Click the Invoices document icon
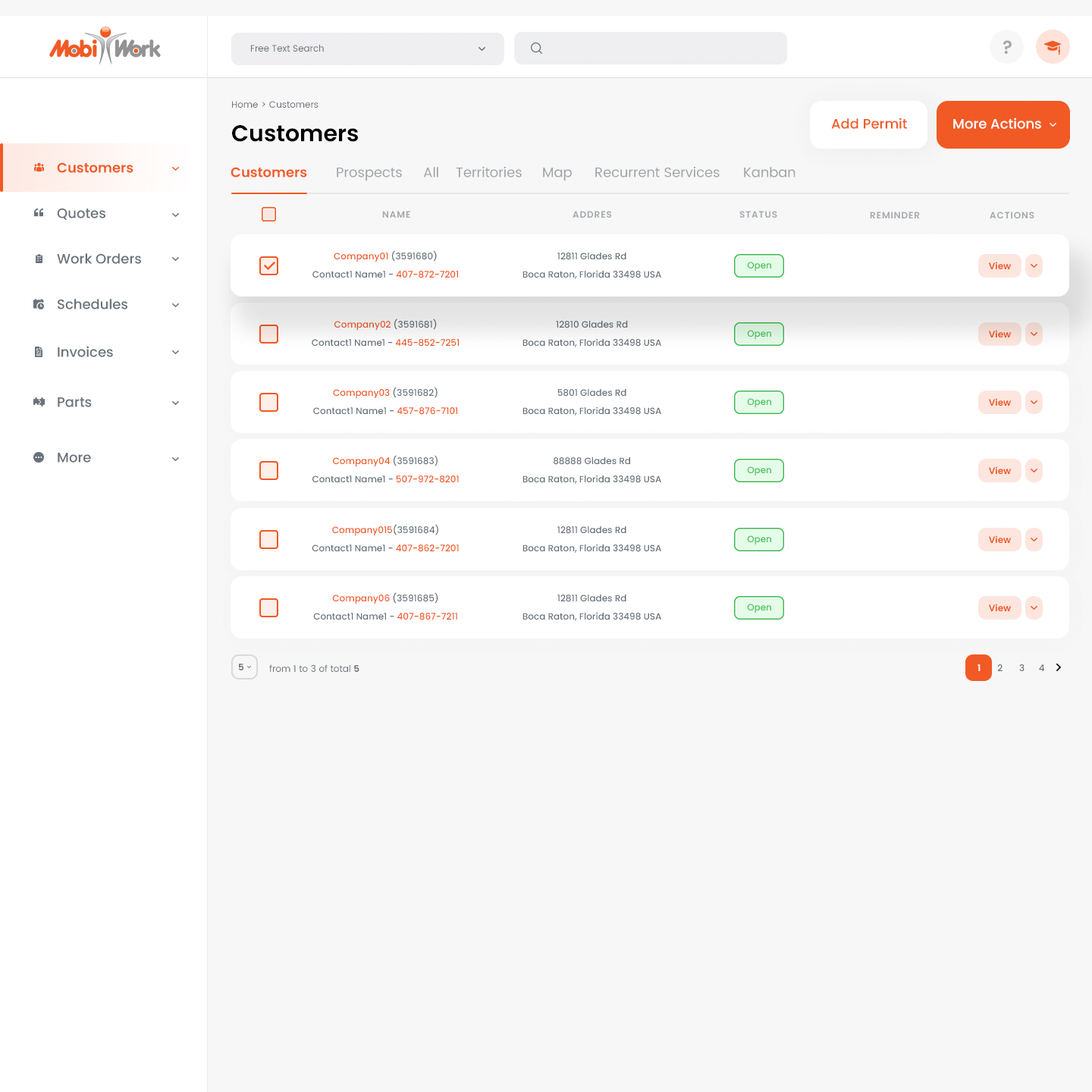The height and width of the screenshot is (1092, 1092). (x=39, y=352)
